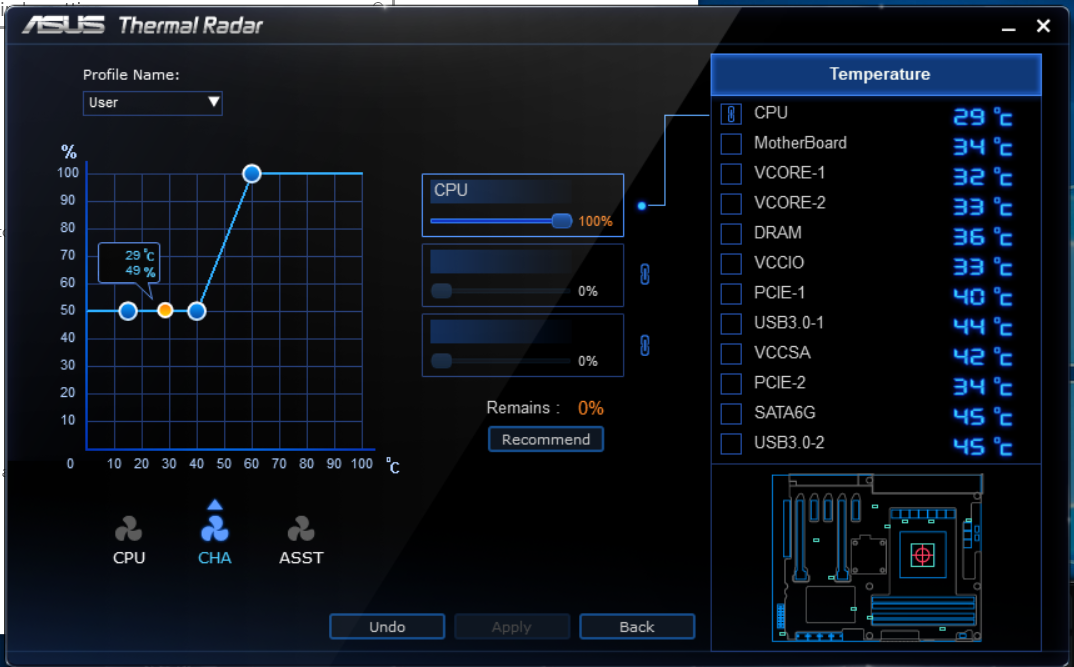Viewport: 1074px width, 667px height.
Task: Click the chain link icon beside second slider
Action: click(x=645, y=275)
